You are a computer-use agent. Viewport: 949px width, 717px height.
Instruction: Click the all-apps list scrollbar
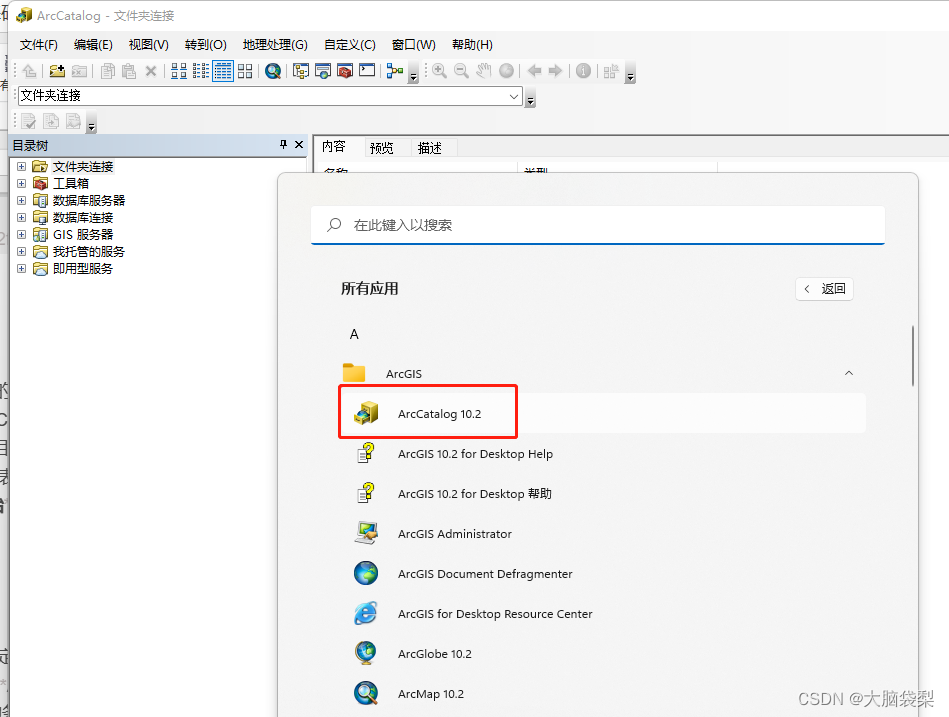pyautogui.click(x=912, y=356)
